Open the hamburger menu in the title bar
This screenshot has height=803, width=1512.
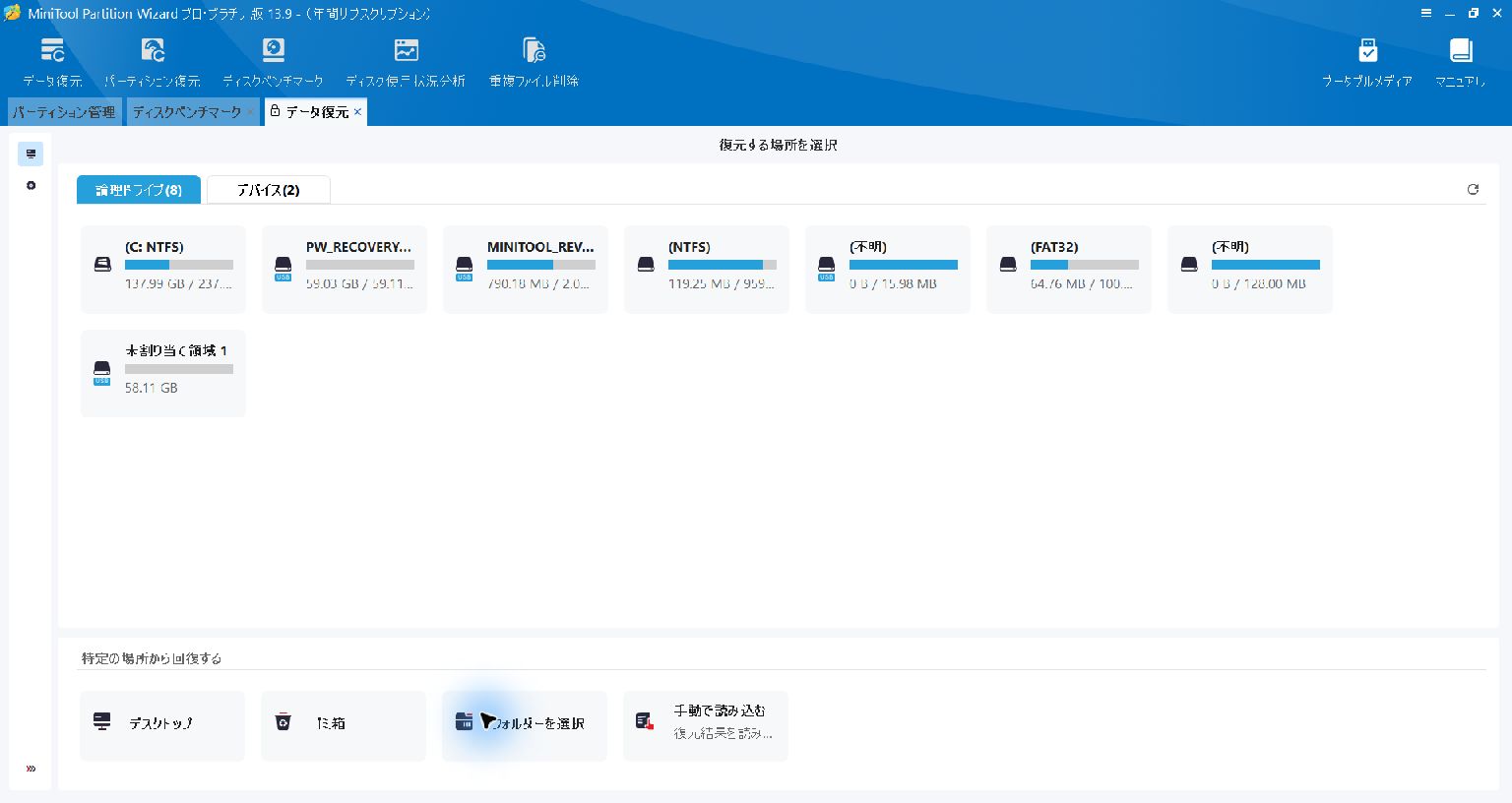tap(1426, 13)
